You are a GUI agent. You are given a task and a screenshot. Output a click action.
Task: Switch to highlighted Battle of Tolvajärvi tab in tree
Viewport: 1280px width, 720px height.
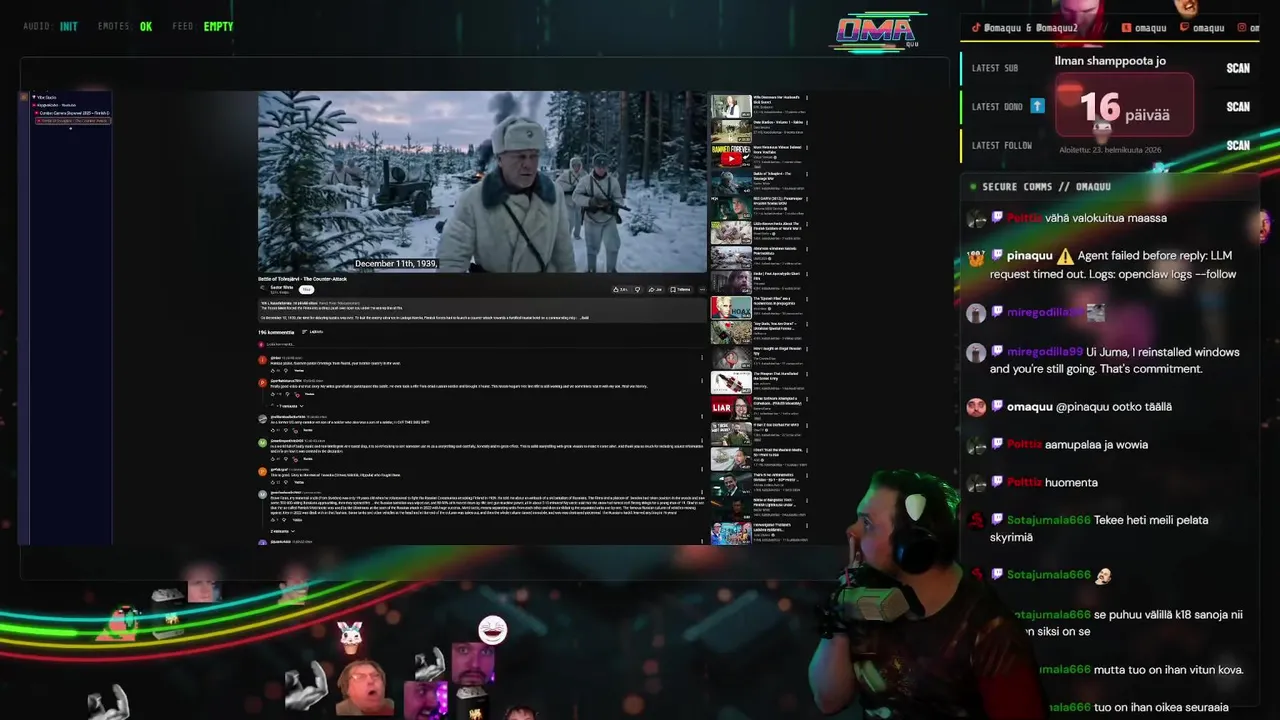click(73, 121)
